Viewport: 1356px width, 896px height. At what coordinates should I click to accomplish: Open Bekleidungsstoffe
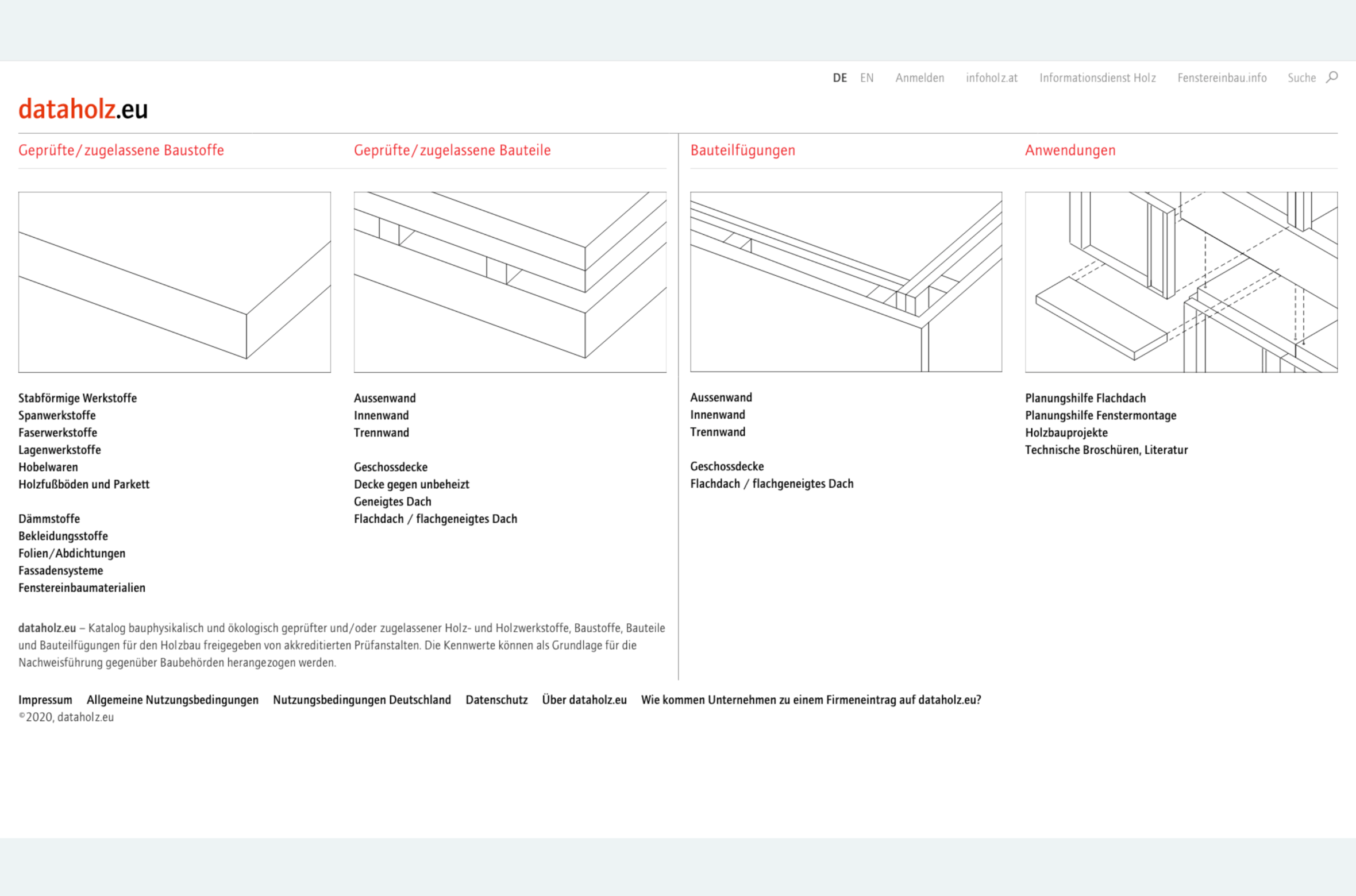63,536
